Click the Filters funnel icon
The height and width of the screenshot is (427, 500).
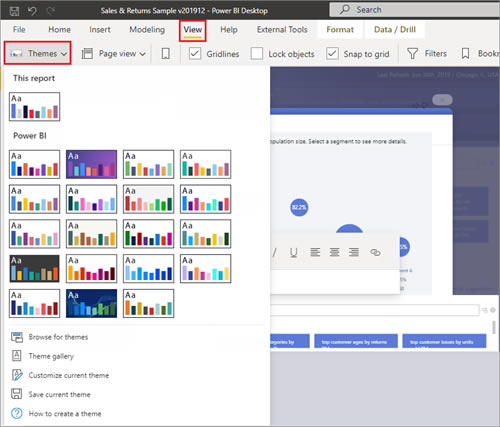click(412, 54)
